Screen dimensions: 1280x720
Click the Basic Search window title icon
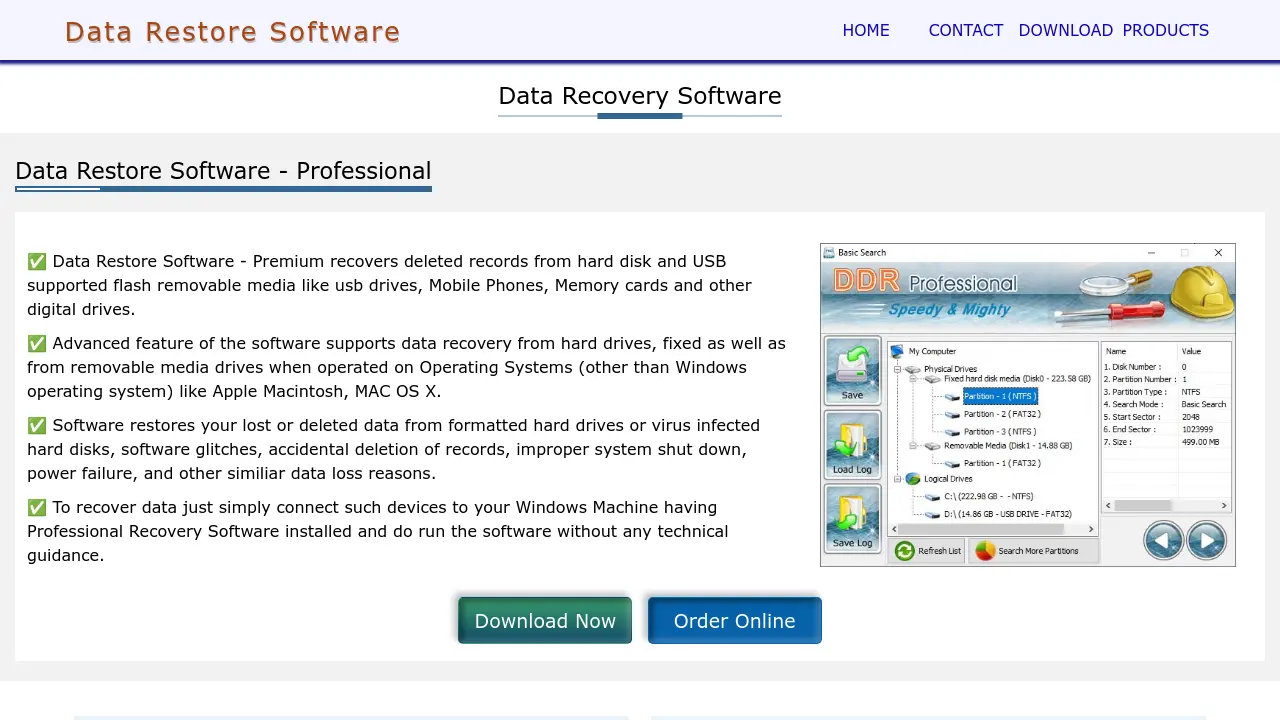pyautogui.click(x=829, y=253)
